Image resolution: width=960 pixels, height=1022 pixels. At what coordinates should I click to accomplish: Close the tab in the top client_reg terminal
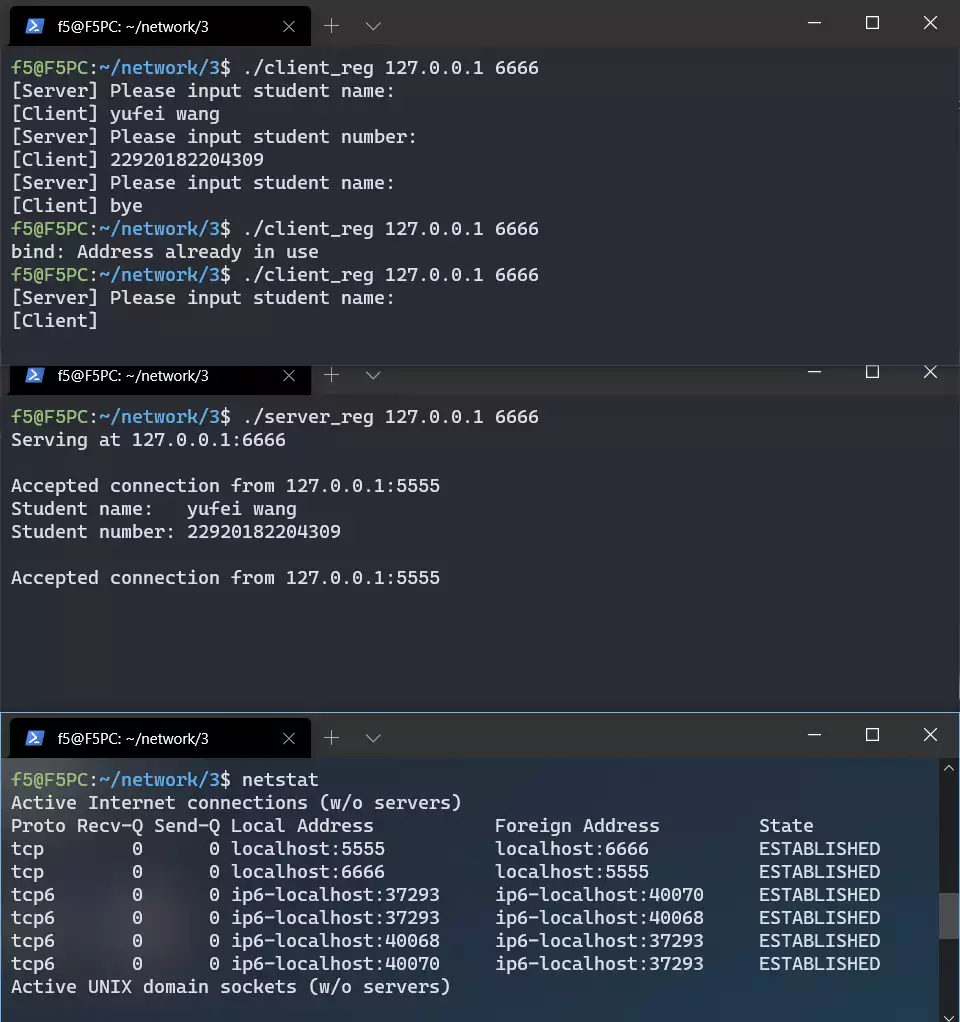[x=289, y=26]
